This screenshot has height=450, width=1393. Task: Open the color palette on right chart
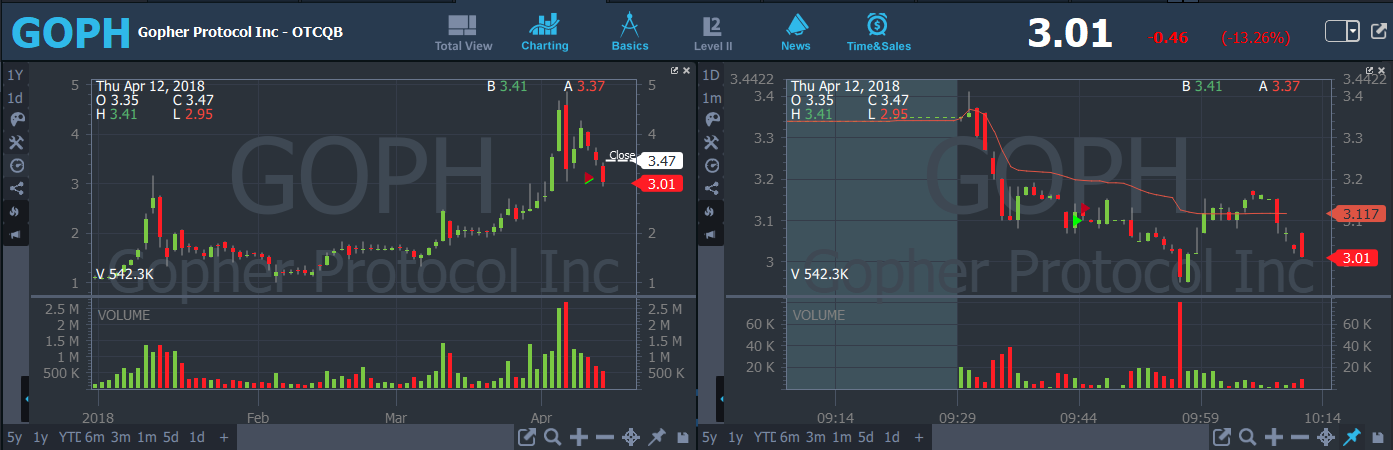711,119
